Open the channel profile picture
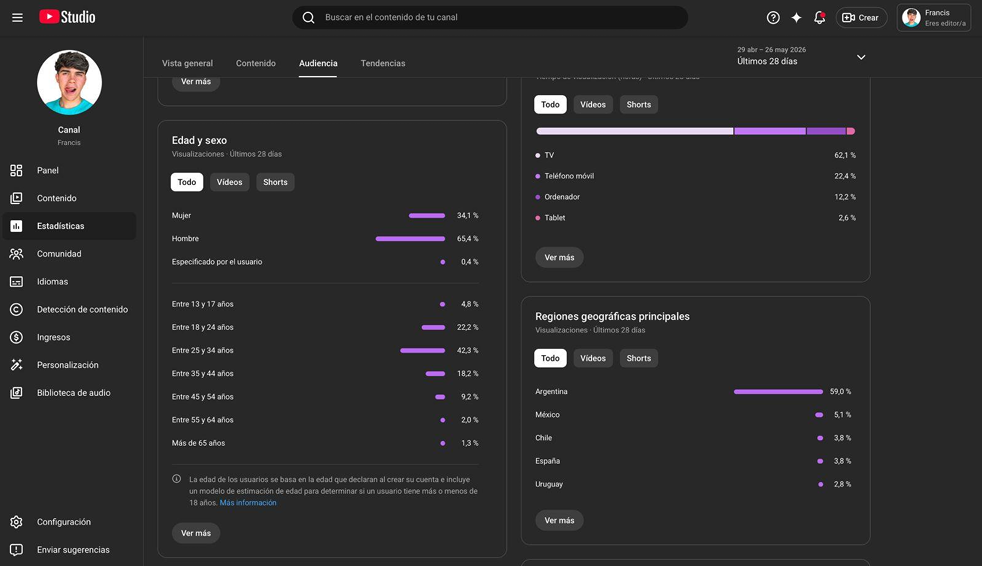 (x=69, y=83)
